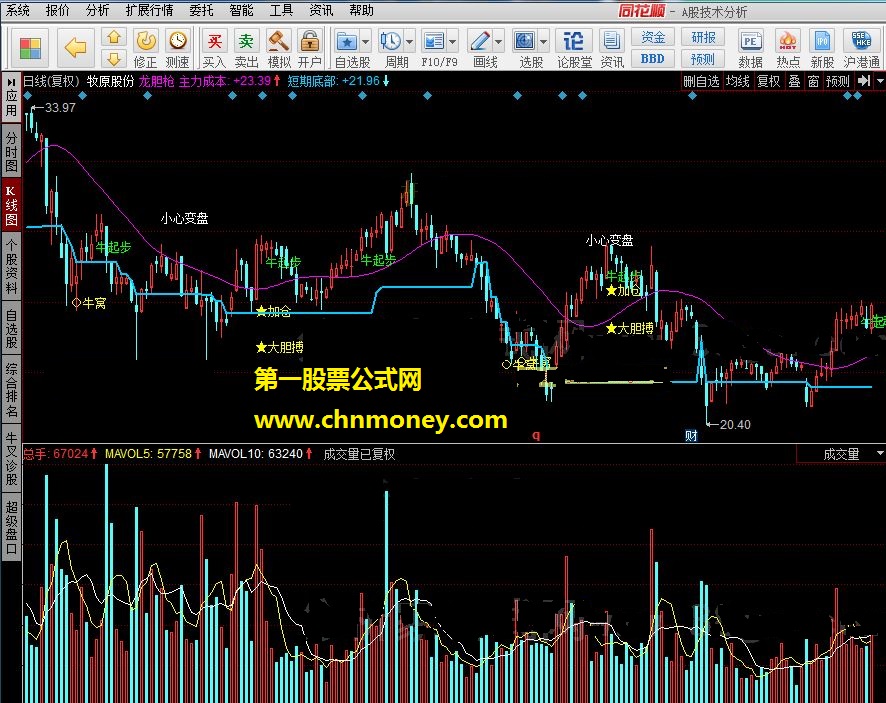Expand the 选股 dropdown arrow
Image resolution: width=886 pixels, height=703 pixels.
pyautogui.click(x=543, y=41)
